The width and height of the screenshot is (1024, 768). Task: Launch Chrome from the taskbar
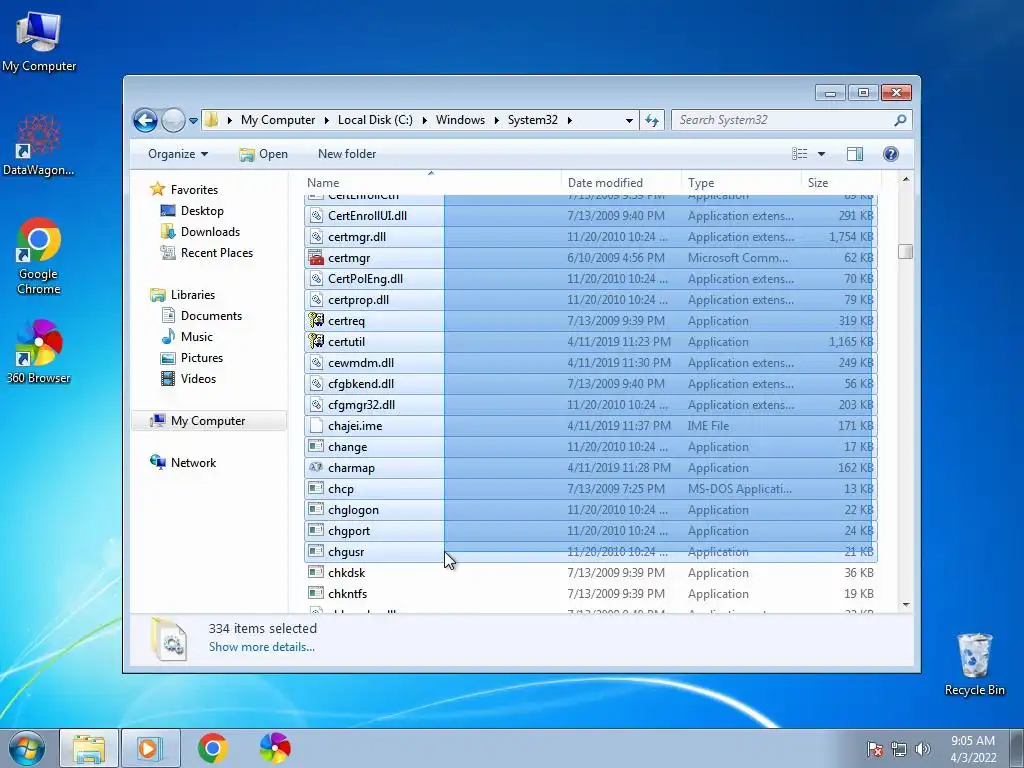[x=212, y=748]
